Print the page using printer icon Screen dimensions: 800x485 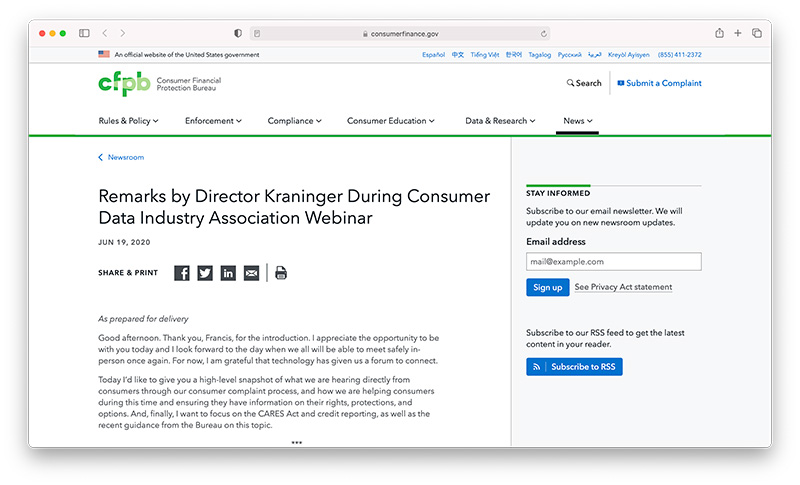281,273
